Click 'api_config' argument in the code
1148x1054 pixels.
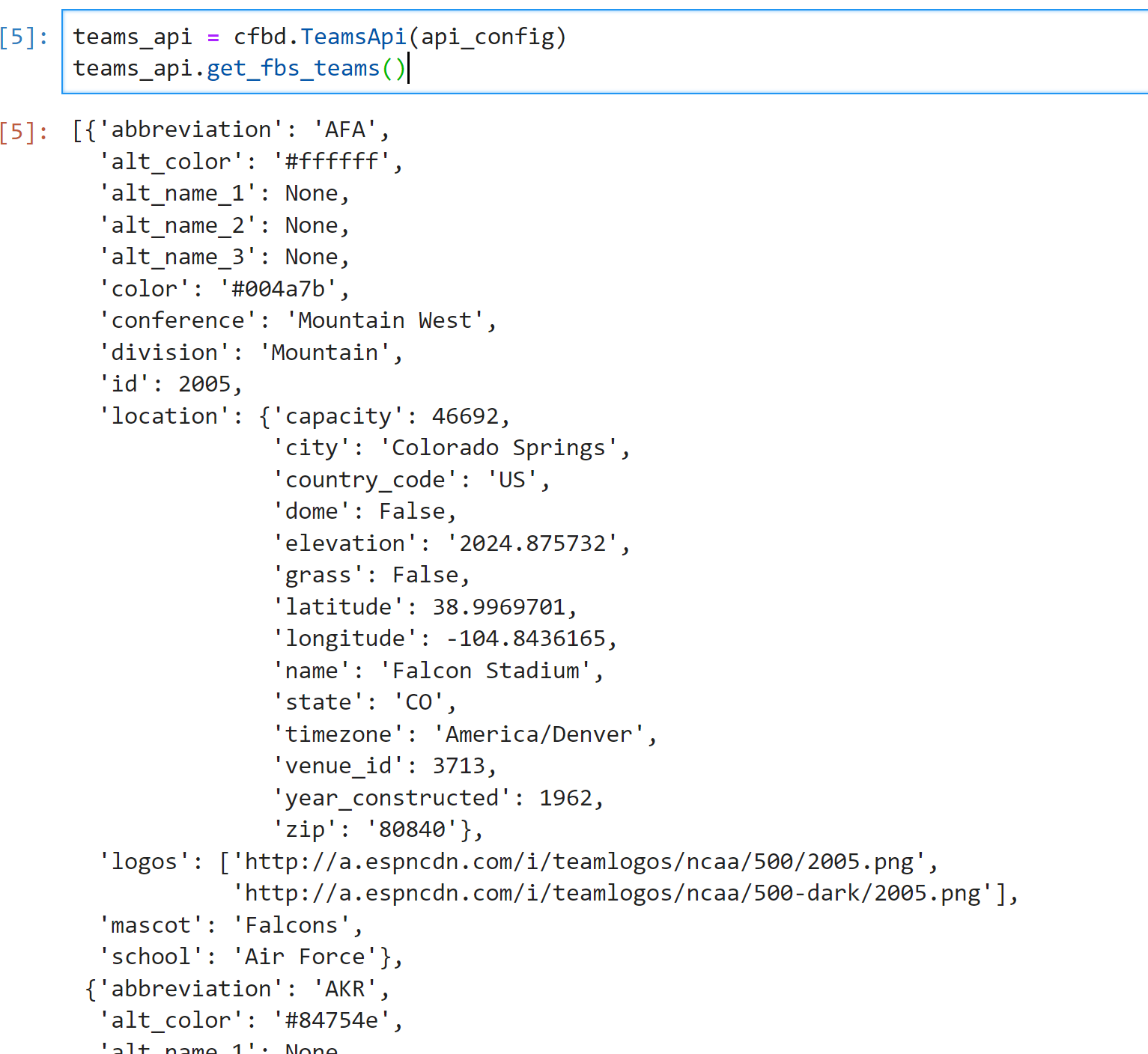click(x=488, y=37)
